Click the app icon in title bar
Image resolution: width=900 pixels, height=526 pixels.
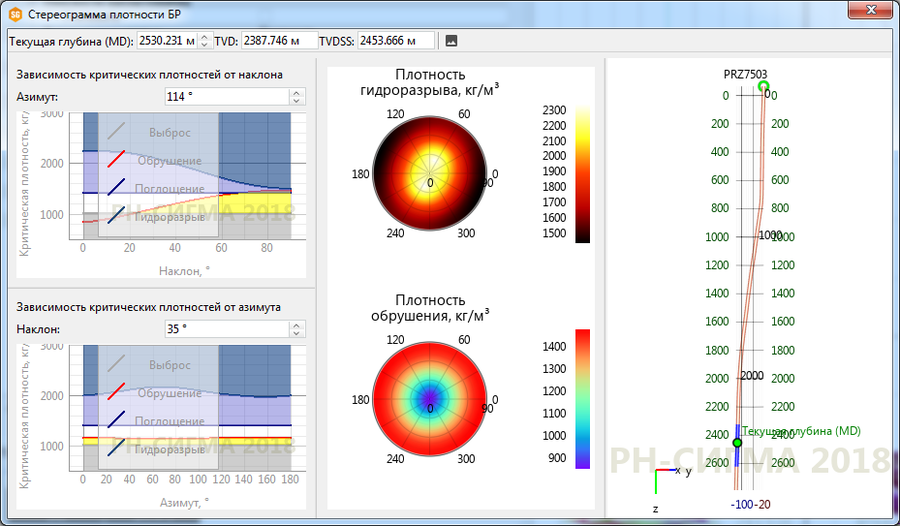15,12
